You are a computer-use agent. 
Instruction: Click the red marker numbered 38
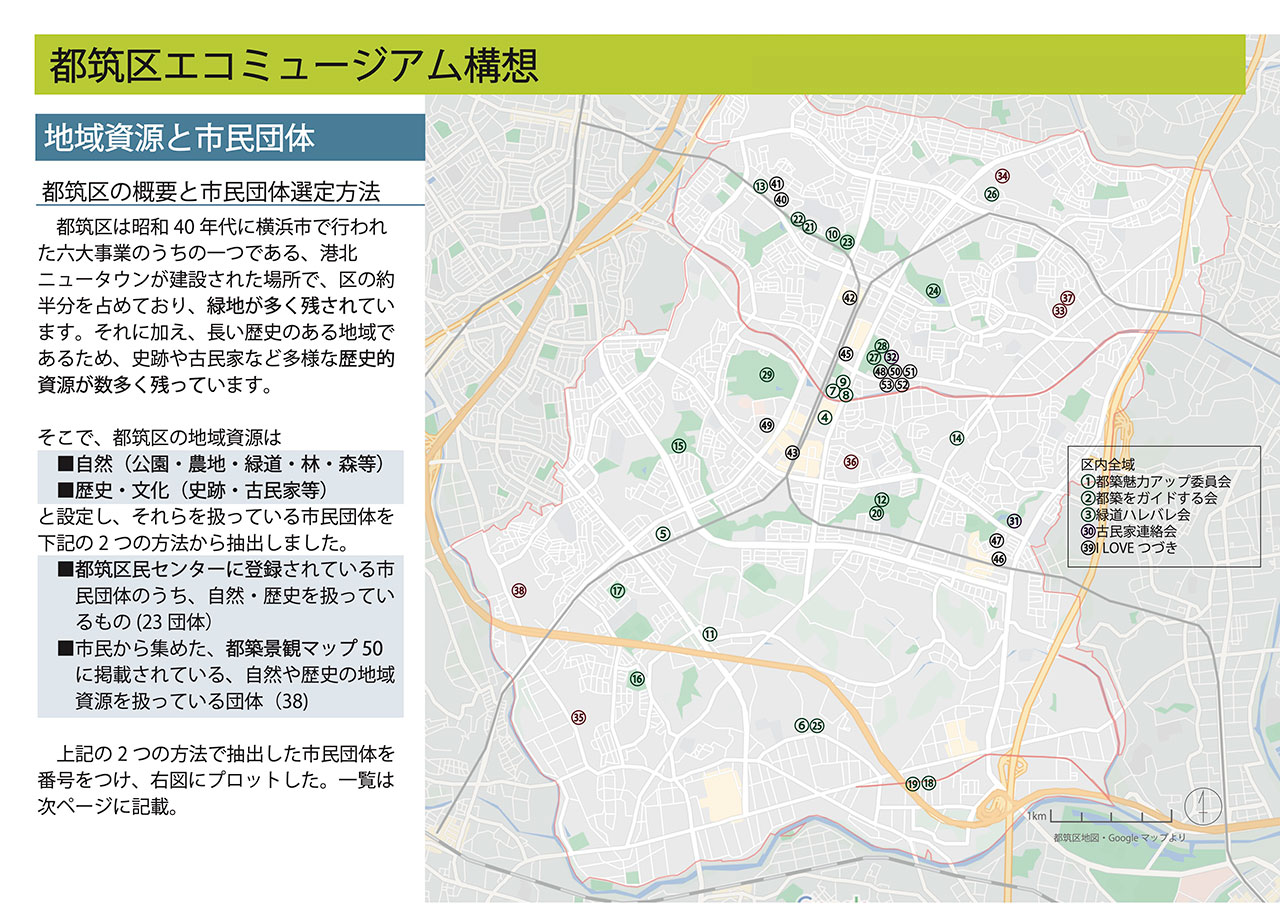[x=518, y=590]
